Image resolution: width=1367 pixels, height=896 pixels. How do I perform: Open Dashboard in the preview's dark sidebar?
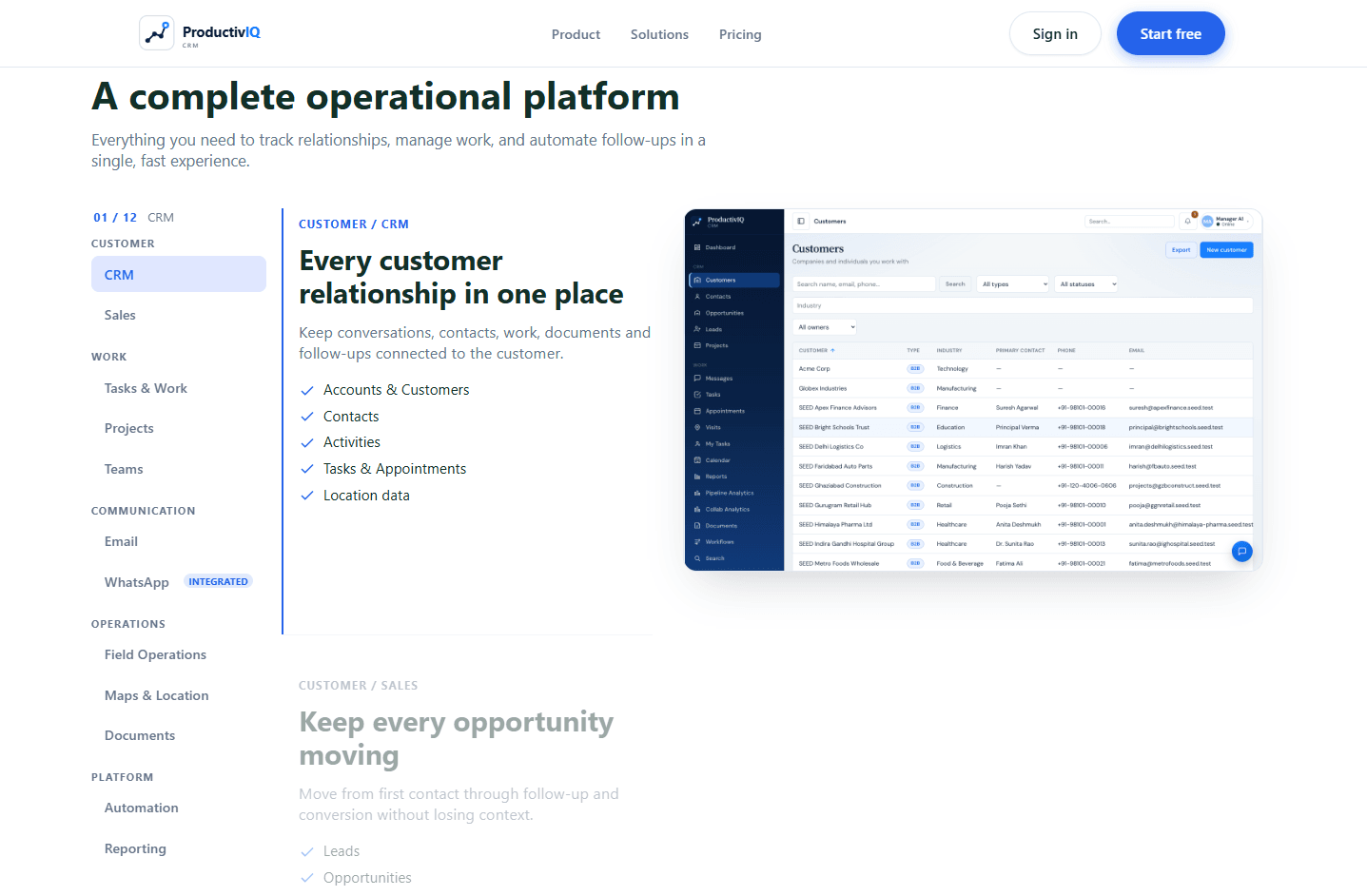pyautogui.click(x=733, y=247)
